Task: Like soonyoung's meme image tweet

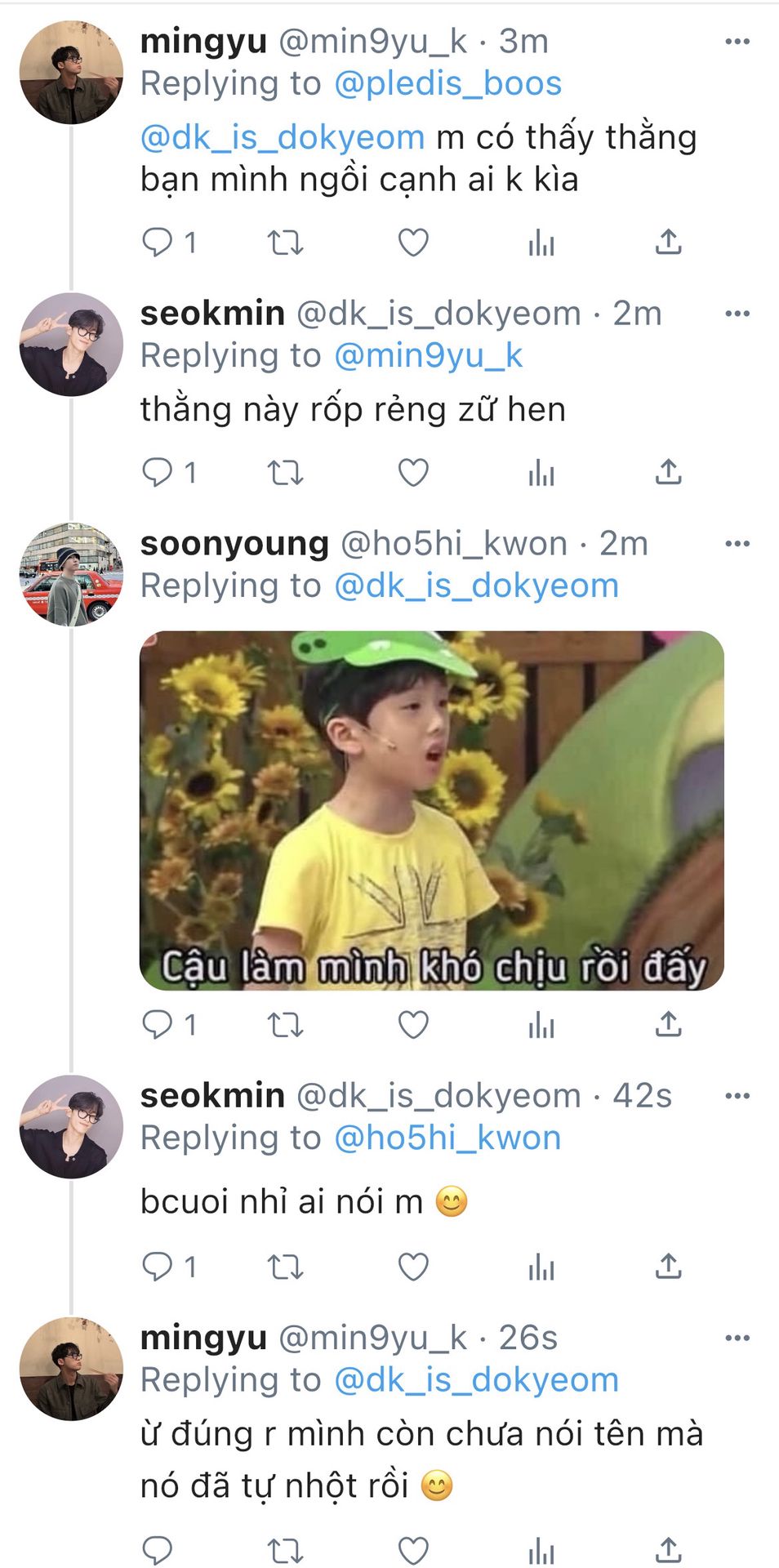Action: coord(413,1025)
